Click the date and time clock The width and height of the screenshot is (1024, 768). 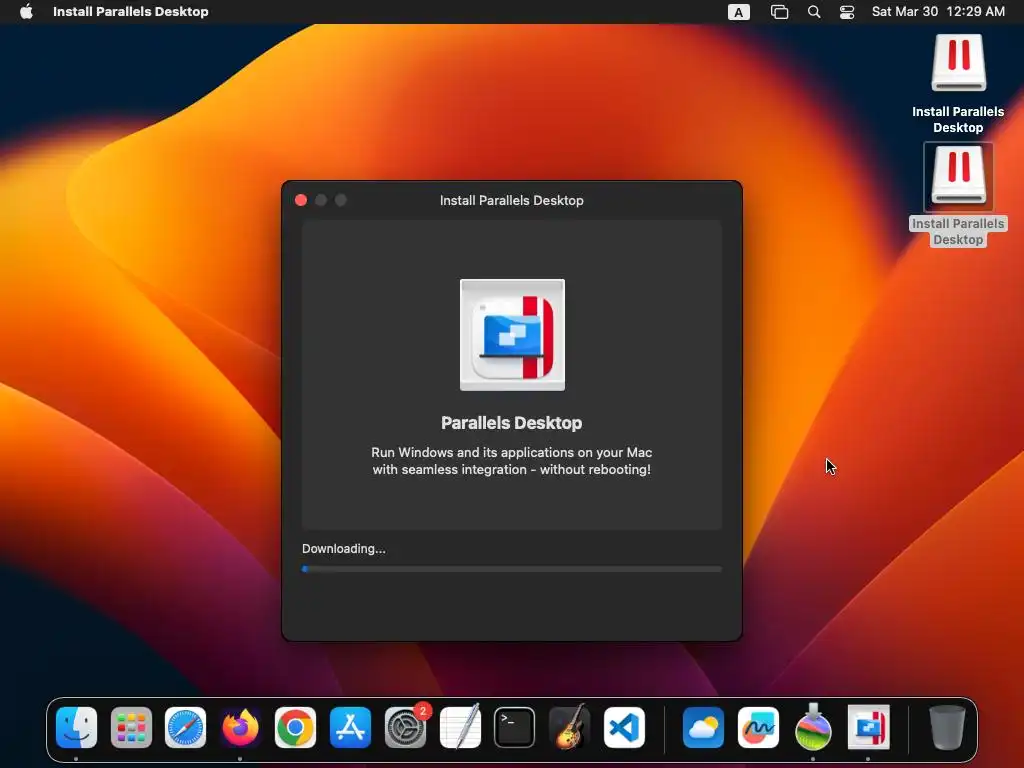938,11
